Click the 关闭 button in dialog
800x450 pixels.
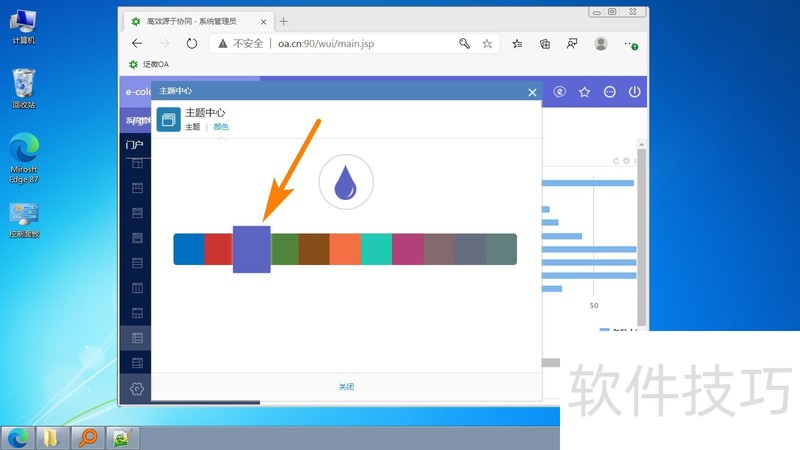[x=346, y=387]
